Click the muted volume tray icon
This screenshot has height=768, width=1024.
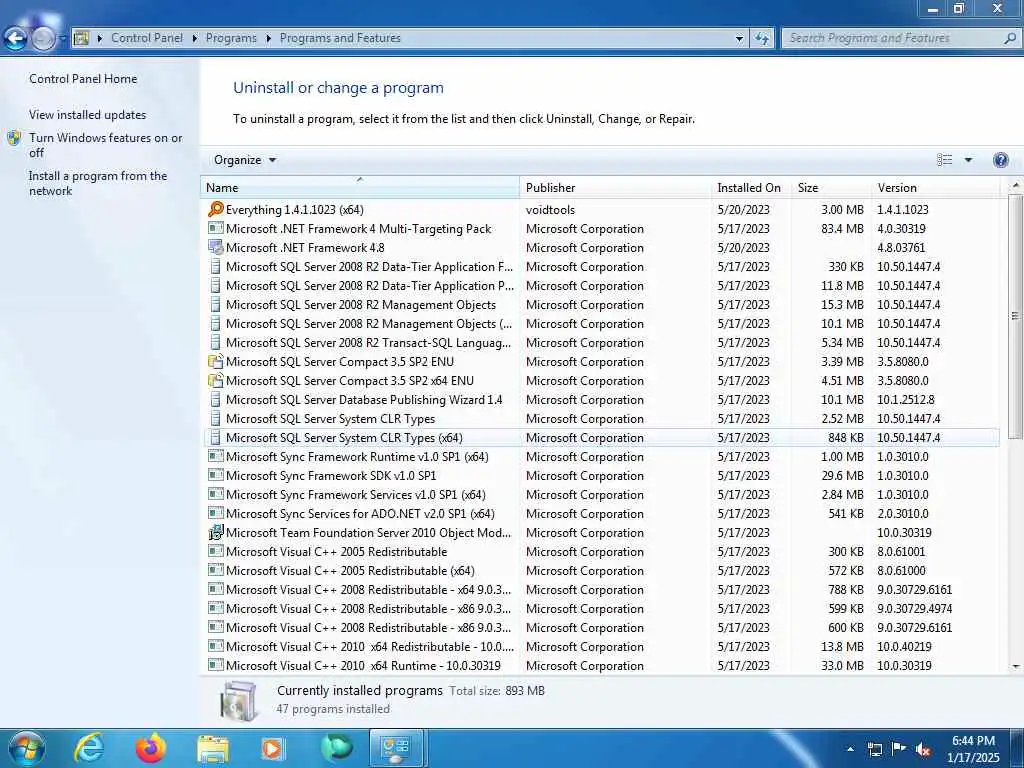[923, 749]
